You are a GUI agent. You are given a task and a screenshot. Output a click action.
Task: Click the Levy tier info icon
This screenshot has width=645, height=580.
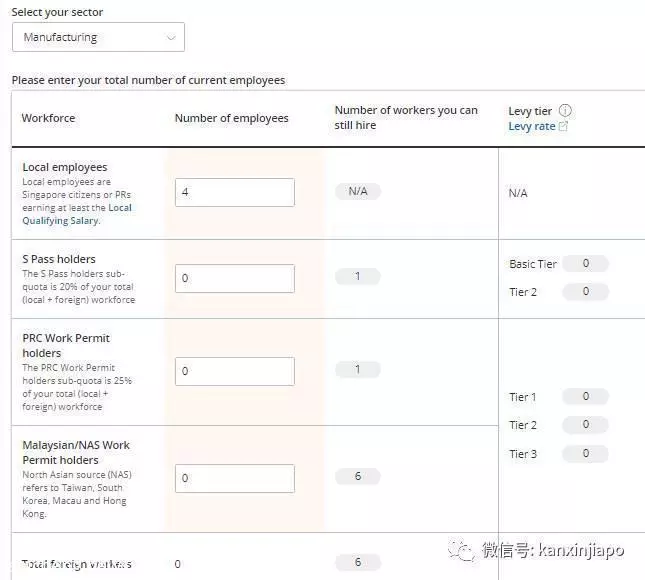point(565,110)
